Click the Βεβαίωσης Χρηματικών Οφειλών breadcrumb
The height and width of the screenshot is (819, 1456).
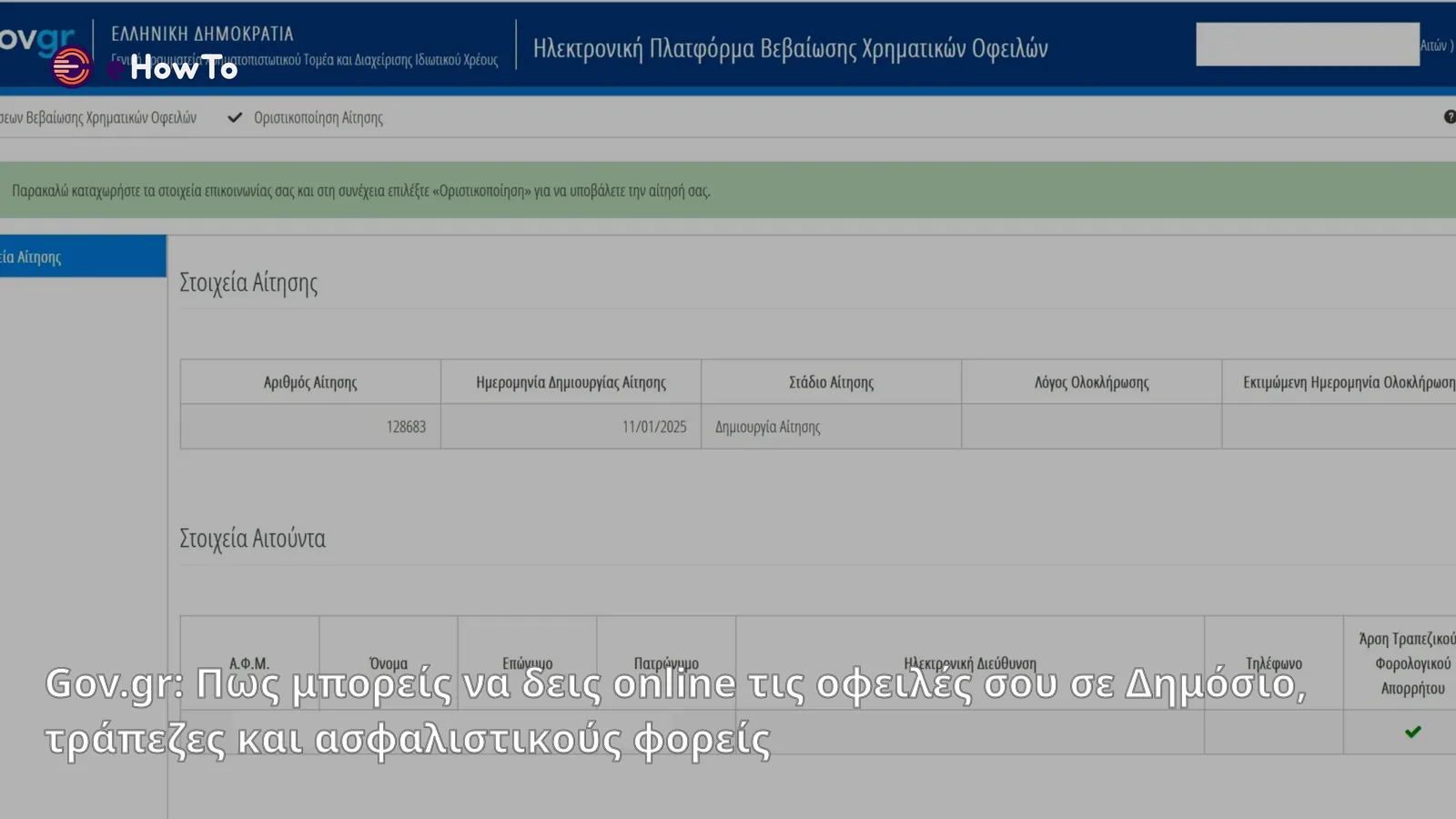pos(100,117)
